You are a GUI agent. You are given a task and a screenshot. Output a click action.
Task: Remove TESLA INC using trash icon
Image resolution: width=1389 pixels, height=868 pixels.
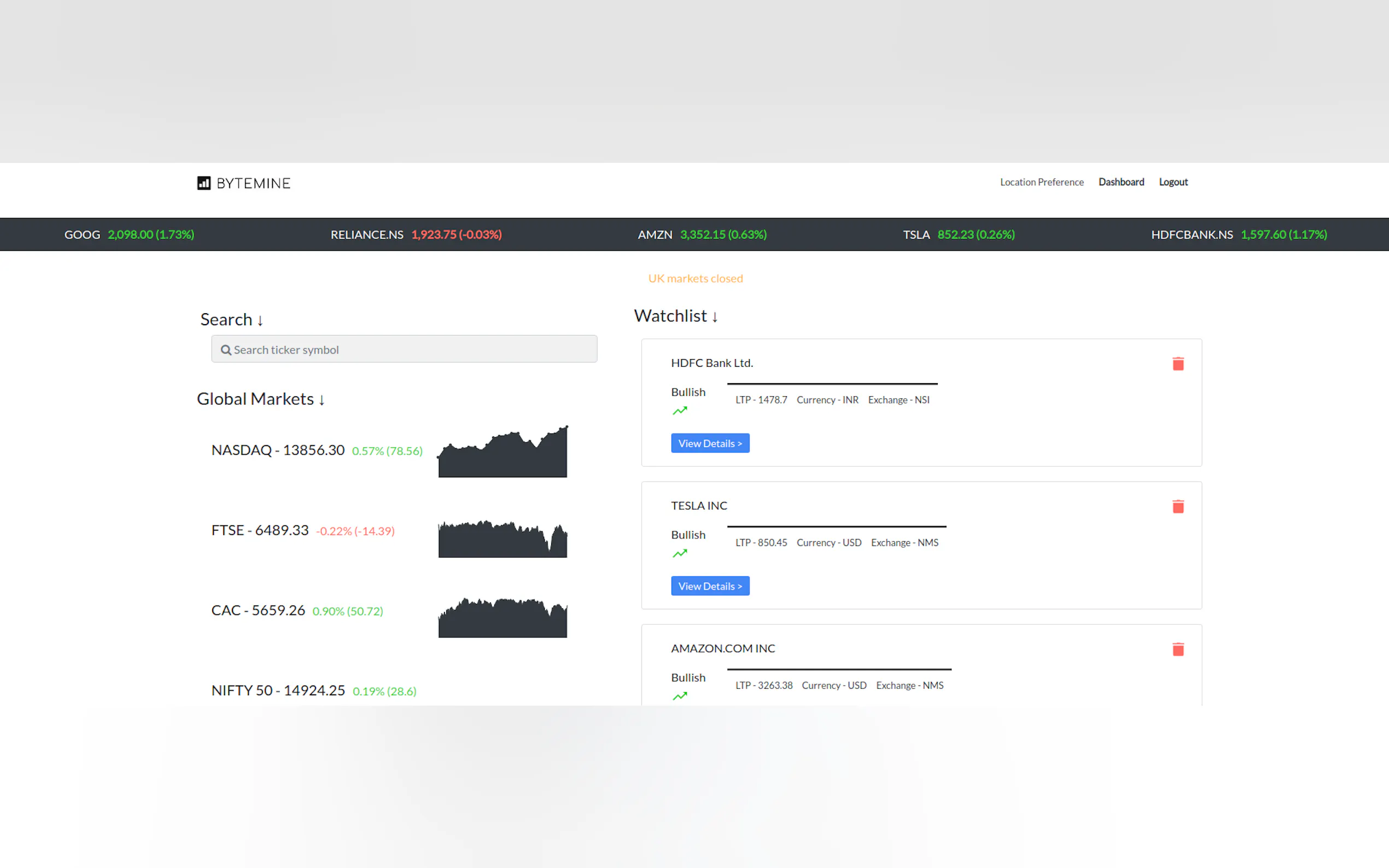(1178, 506)
